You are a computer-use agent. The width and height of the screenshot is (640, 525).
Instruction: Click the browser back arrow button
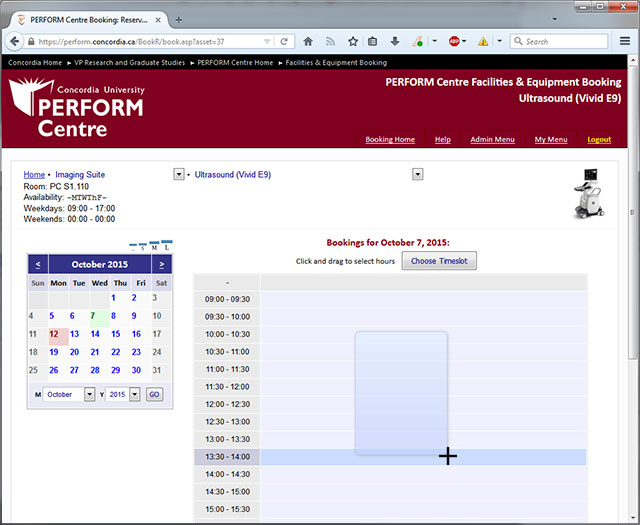(16, 42)
